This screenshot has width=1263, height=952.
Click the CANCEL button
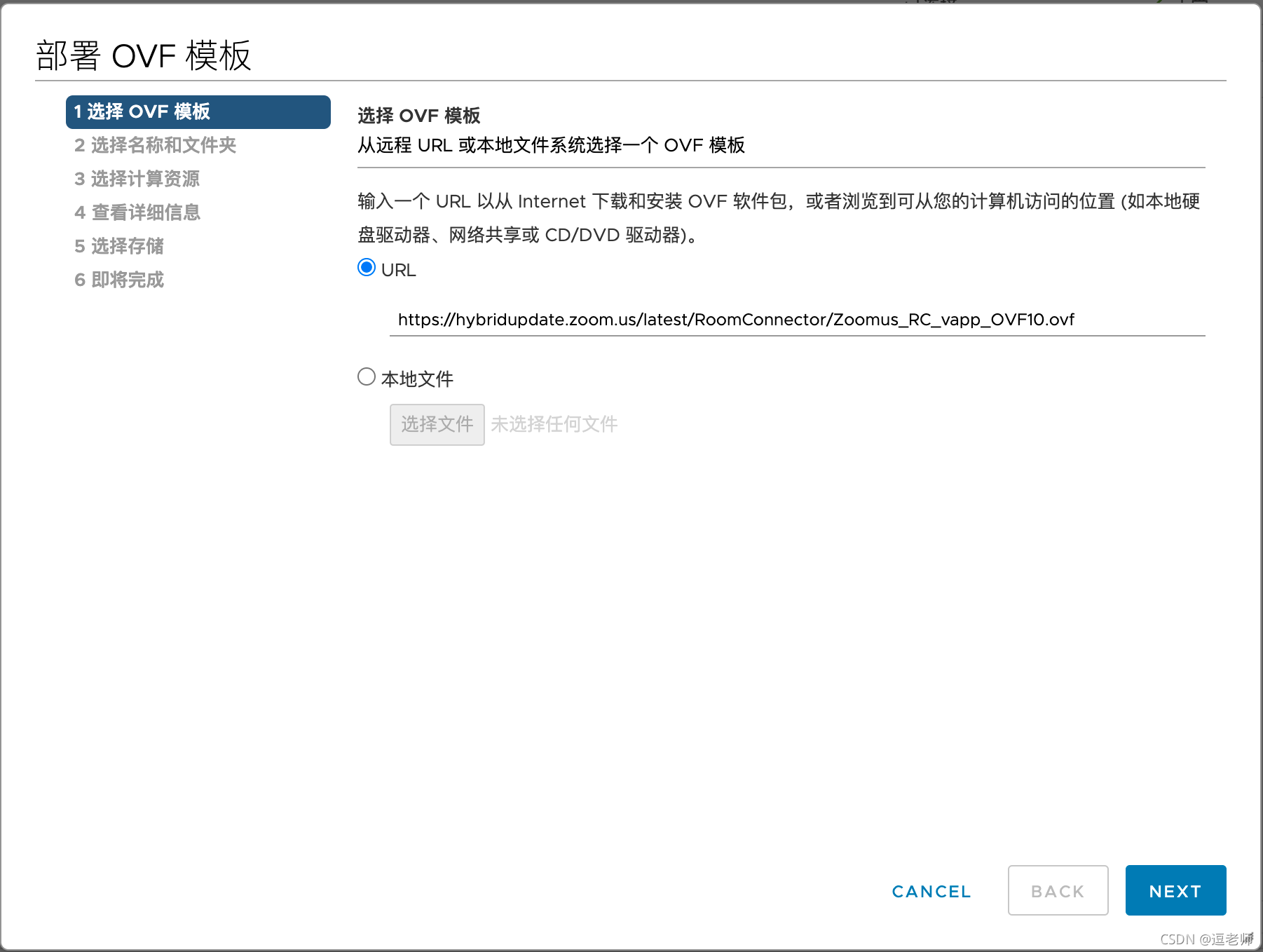click(931, 891)
